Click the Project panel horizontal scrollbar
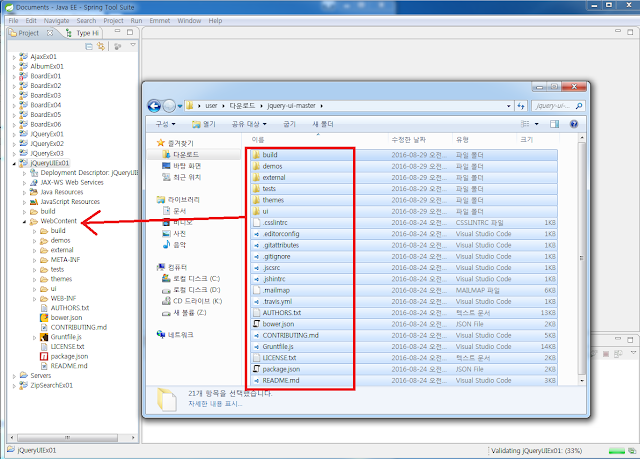This screenshot has height=459, width=640. (67, 438)
